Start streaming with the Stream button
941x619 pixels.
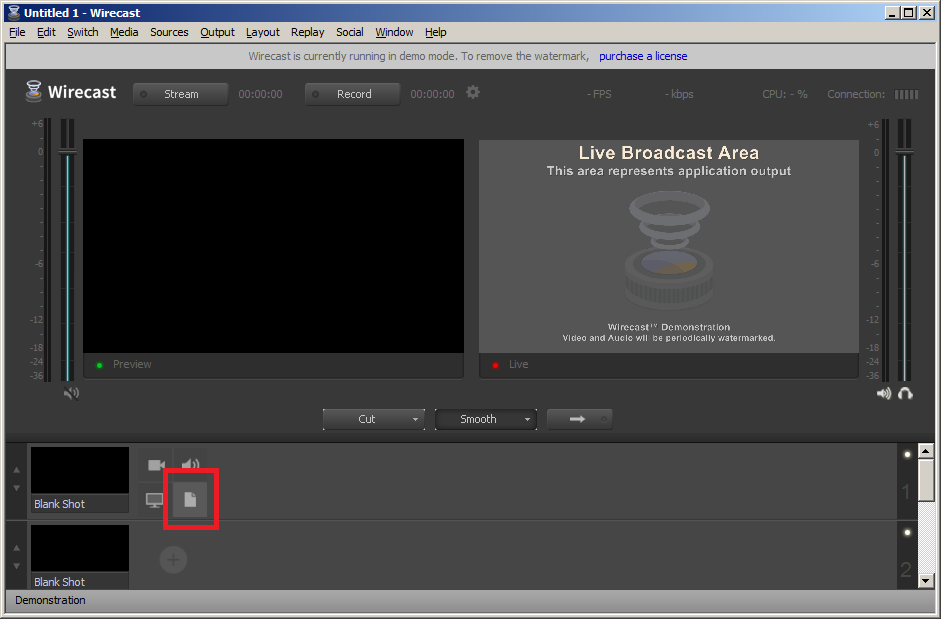coord(181,94)
